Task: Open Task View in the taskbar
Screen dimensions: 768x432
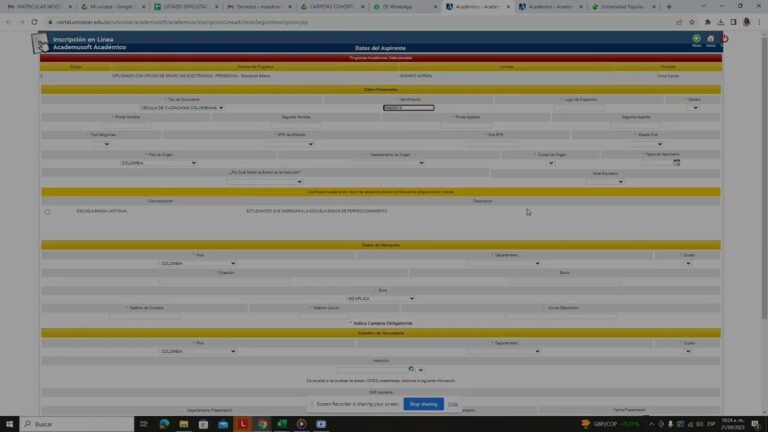Action: click(144, 424)
